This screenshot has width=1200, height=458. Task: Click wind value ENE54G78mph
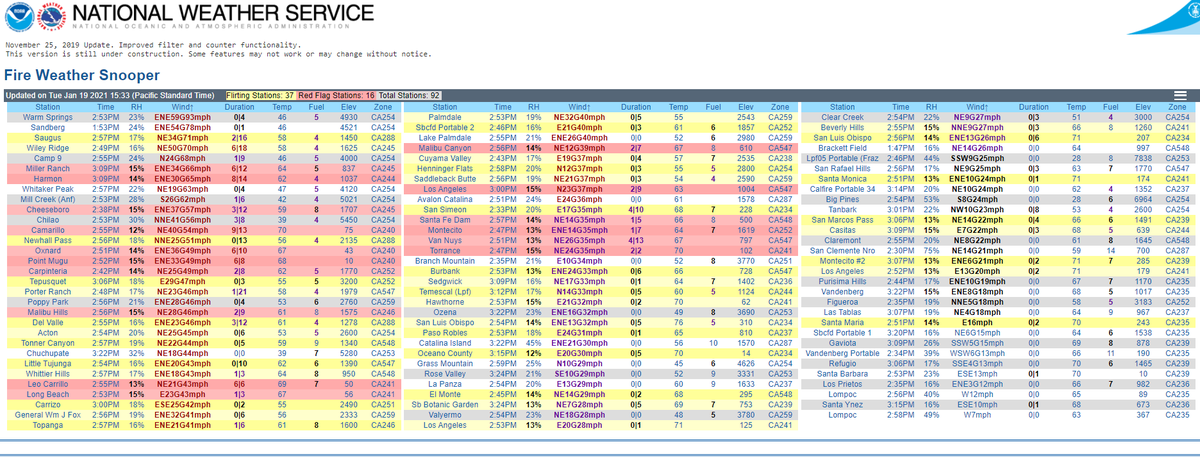pos(181,127)
